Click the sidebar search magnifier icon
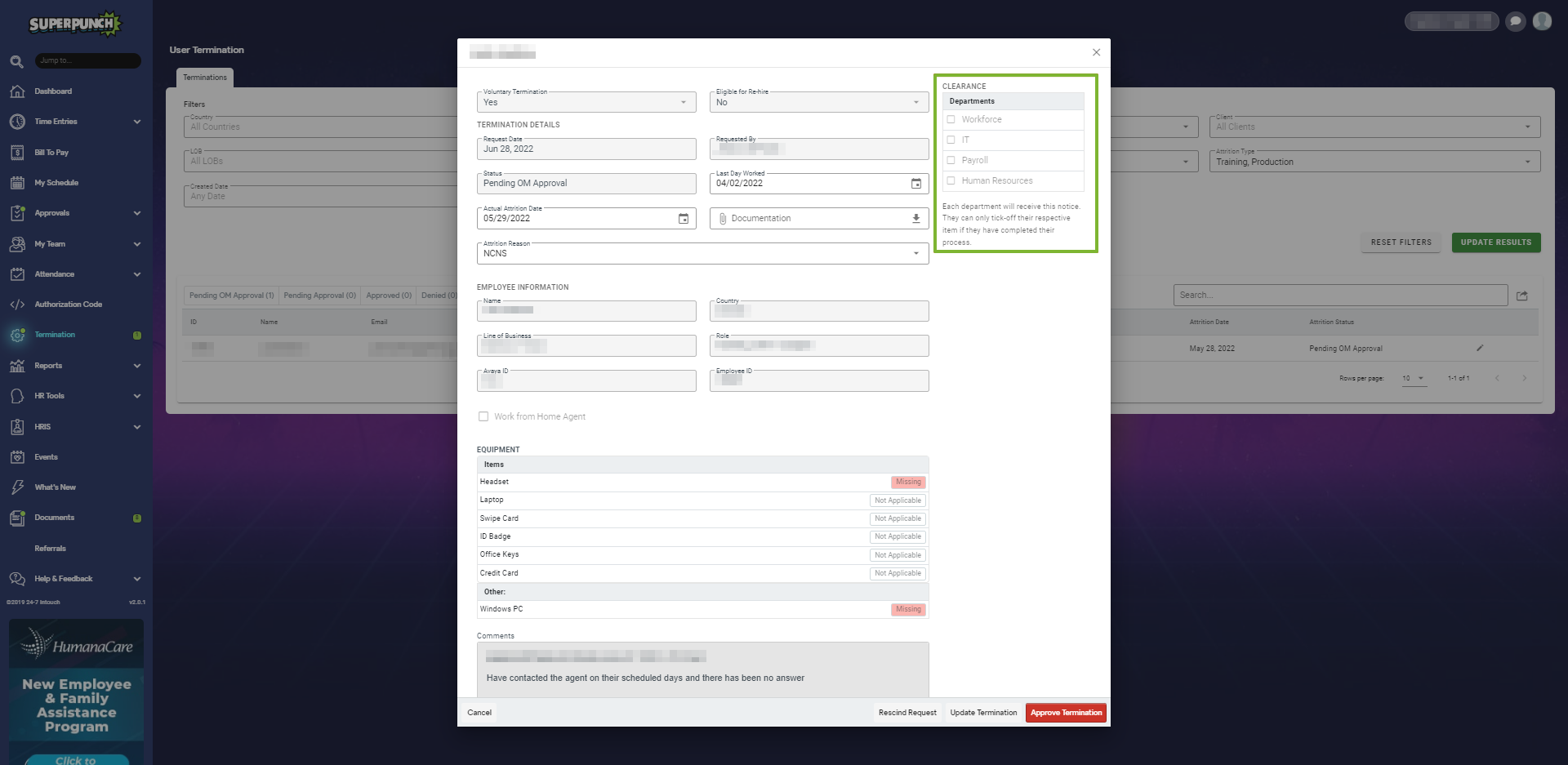 [x=16, y=61]
